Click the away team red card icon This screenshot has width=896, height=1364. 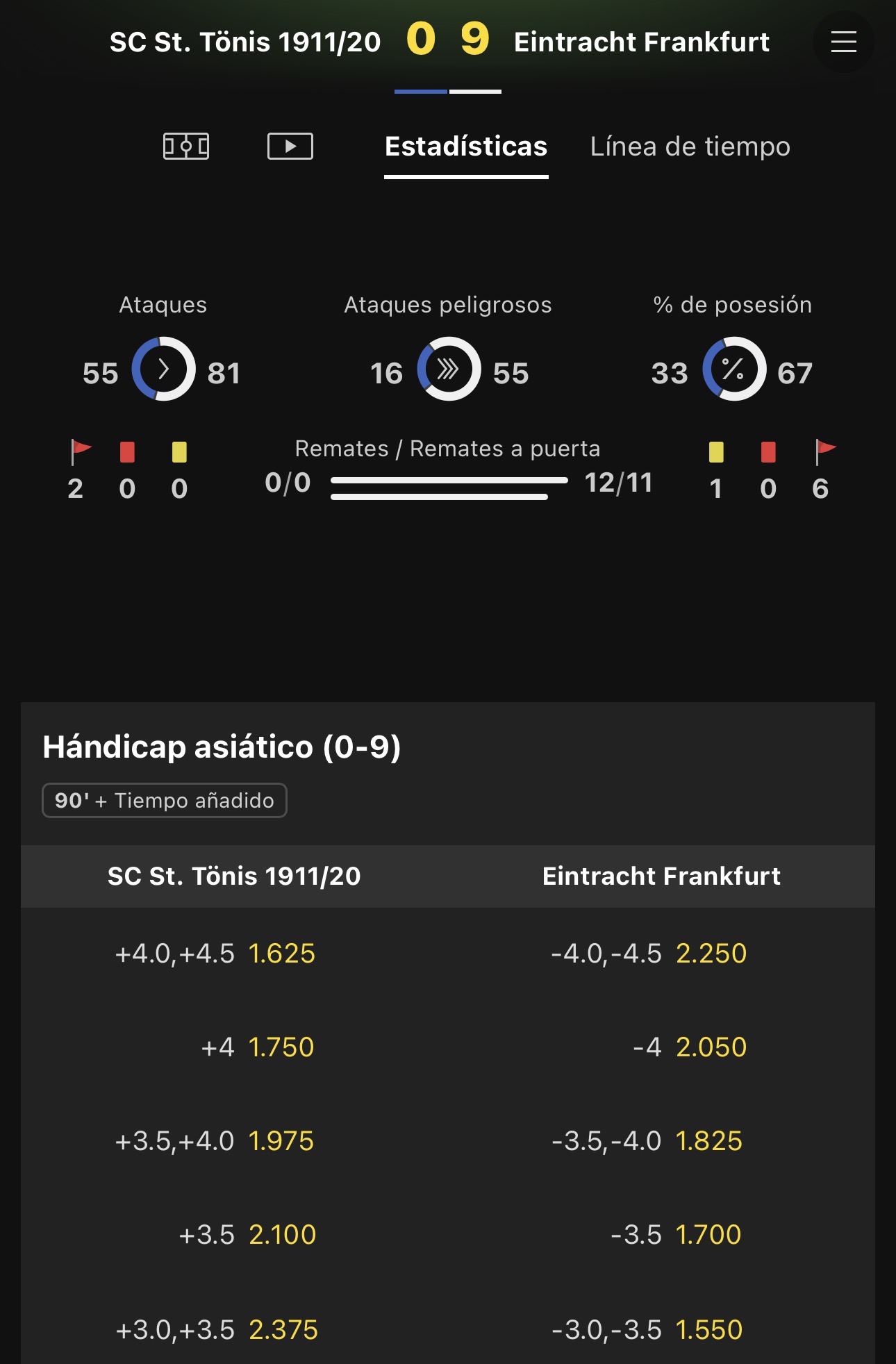768,452
